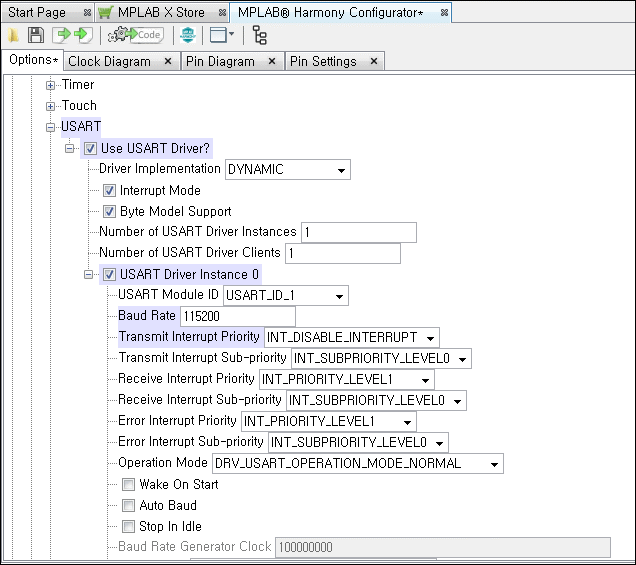Open the Driver Implementation DYNAMIC dropdown
The height and width of the screenshot is (565, 636).
click(288, 170)
